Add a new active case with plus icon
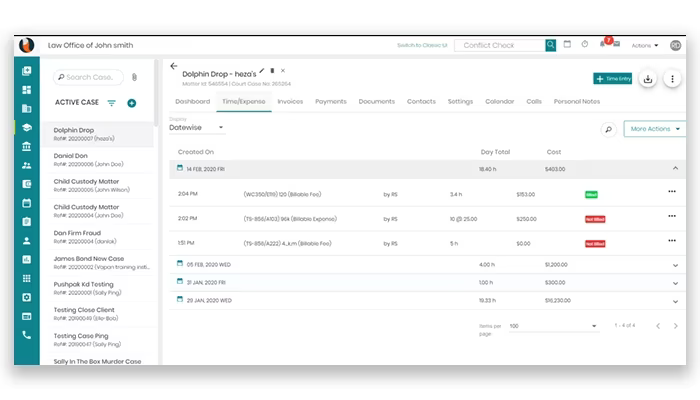The width and height of the screenshot is (700, 400). point(132,103)
